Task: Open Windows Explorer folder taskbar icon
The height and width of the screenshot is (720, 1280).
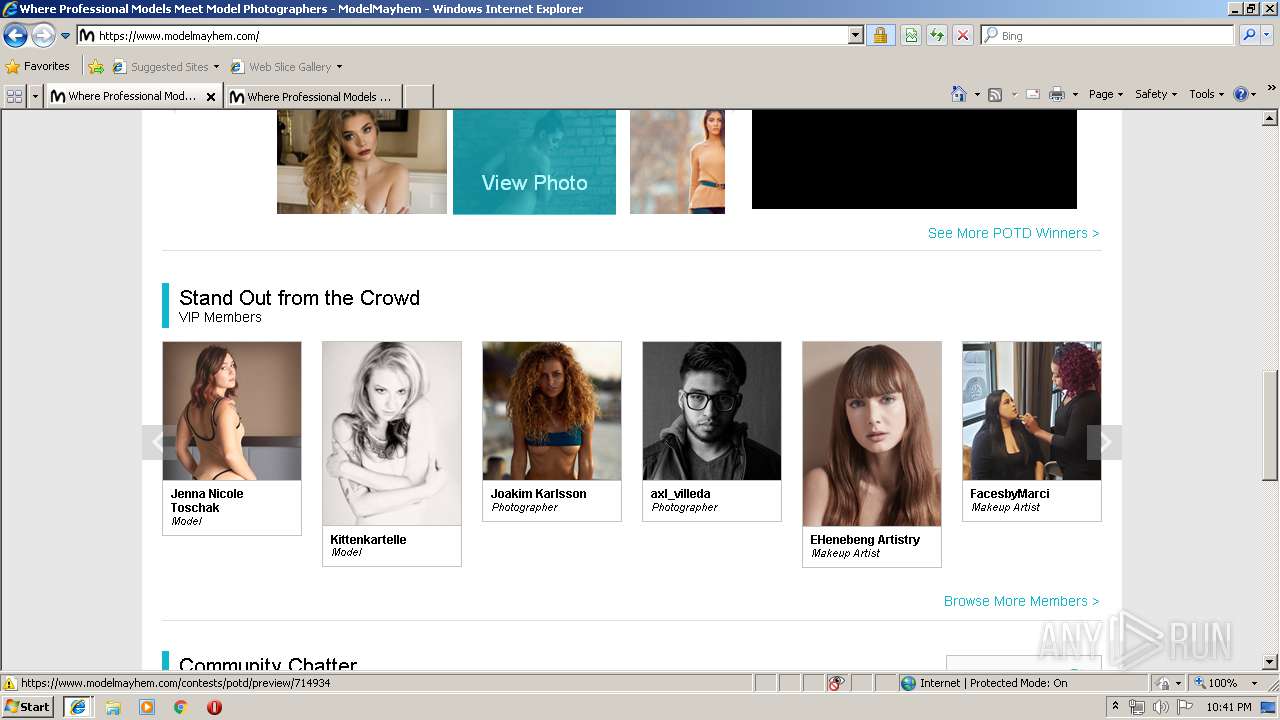Action: pyautogui.click(x=113, y=707)
